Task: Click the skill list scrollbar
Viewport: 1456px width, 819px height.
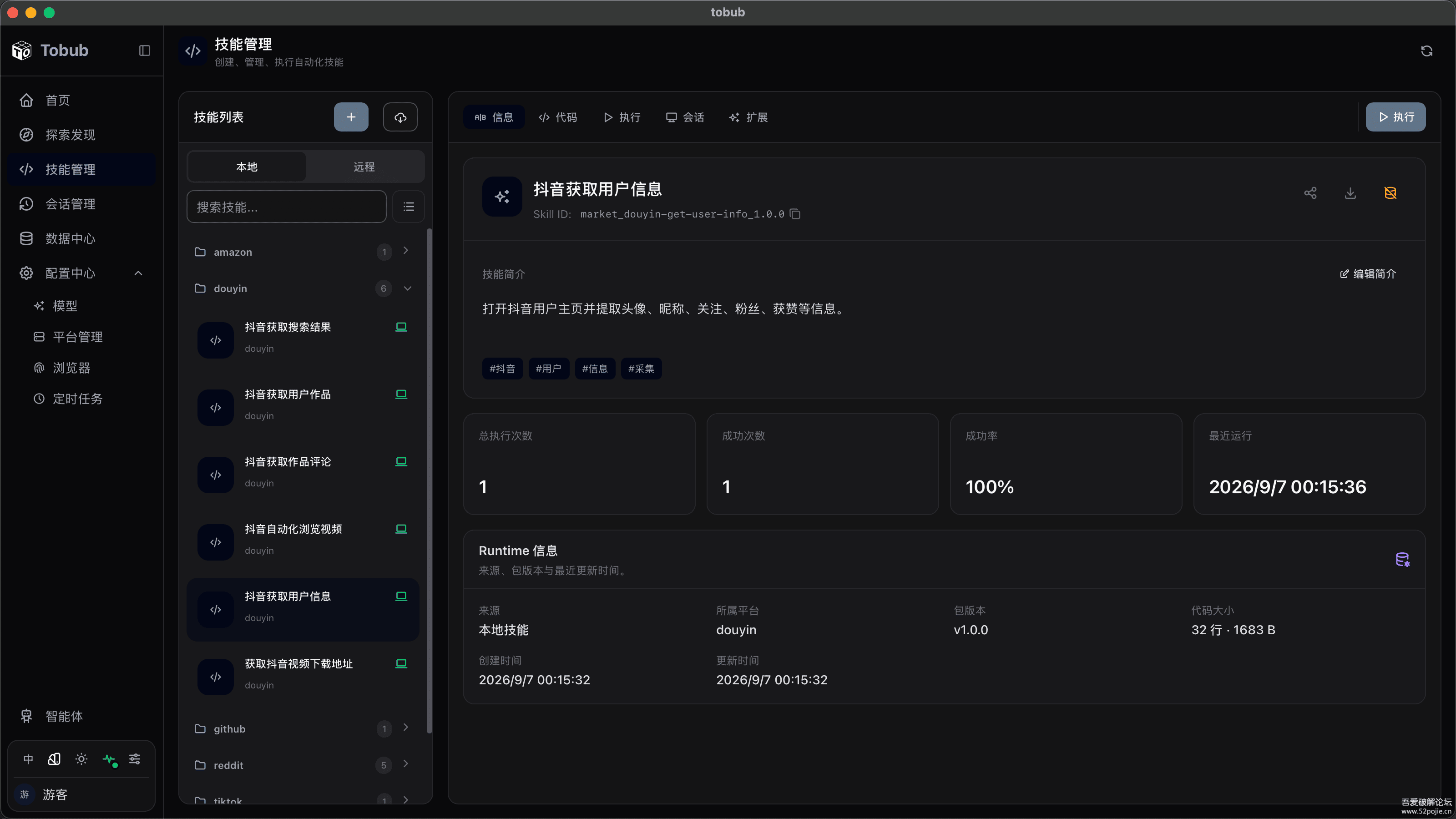Action: tap(429, 480)
